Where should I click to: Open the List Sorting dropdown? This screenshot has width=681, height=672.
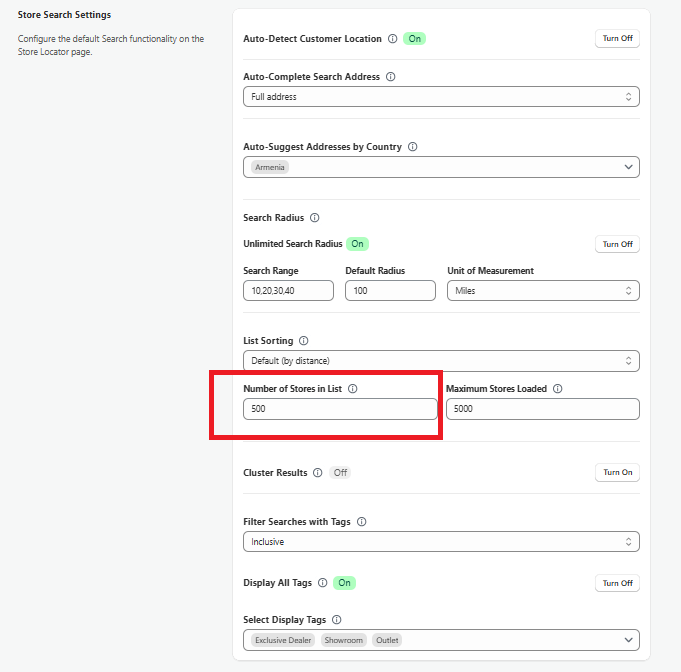point(441,361)
